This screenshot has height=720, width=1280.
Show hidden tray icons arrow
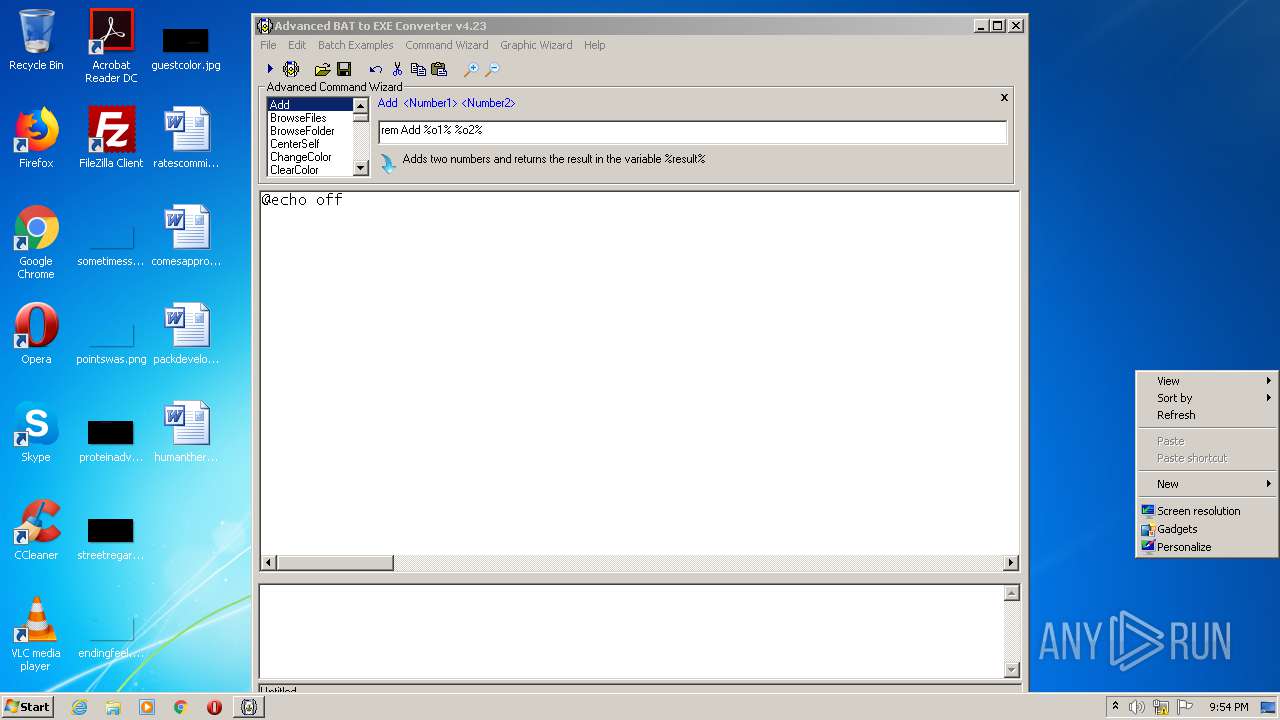1115,707
